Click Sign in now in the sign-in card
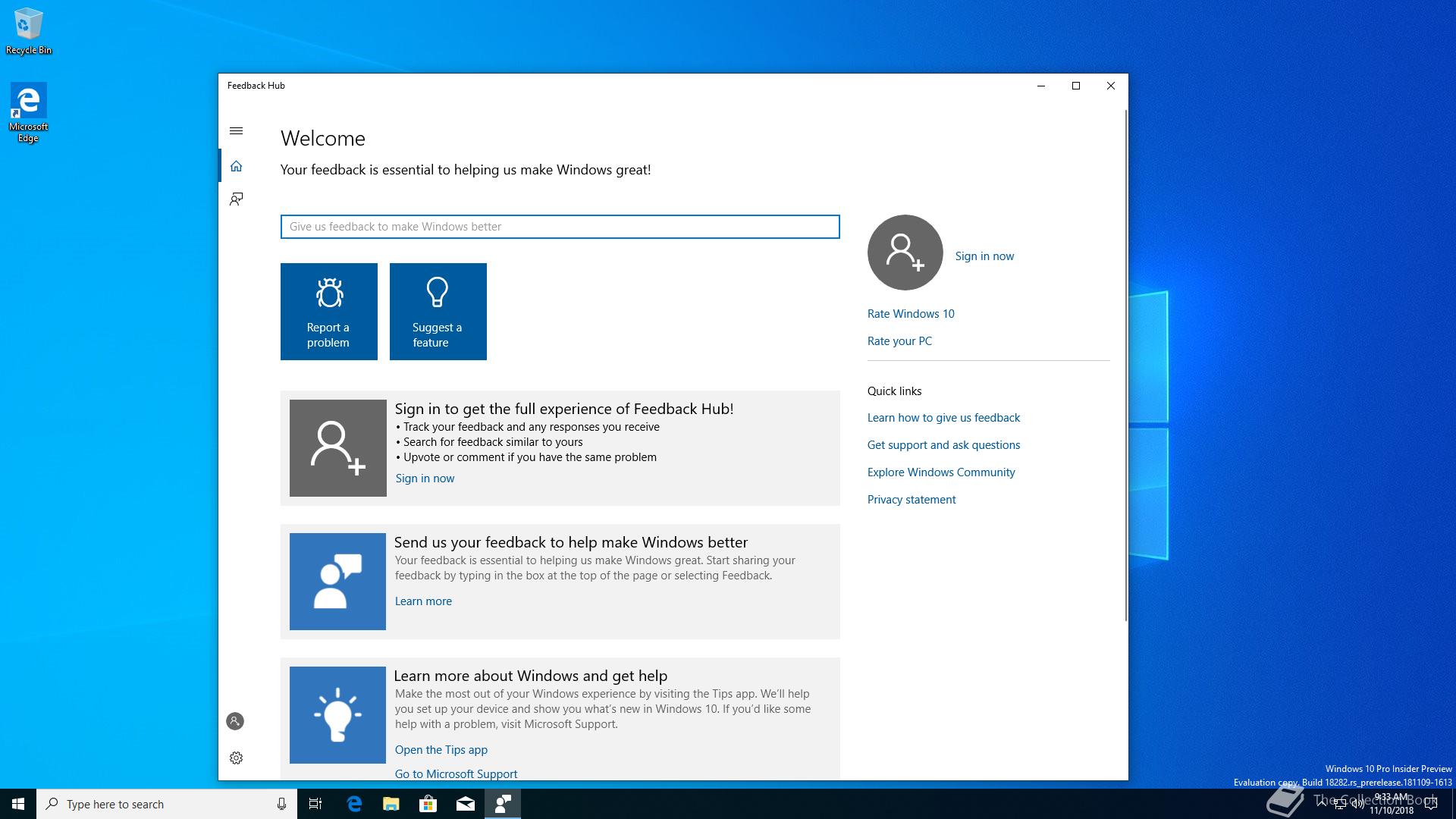 click(x=425, y=479)
